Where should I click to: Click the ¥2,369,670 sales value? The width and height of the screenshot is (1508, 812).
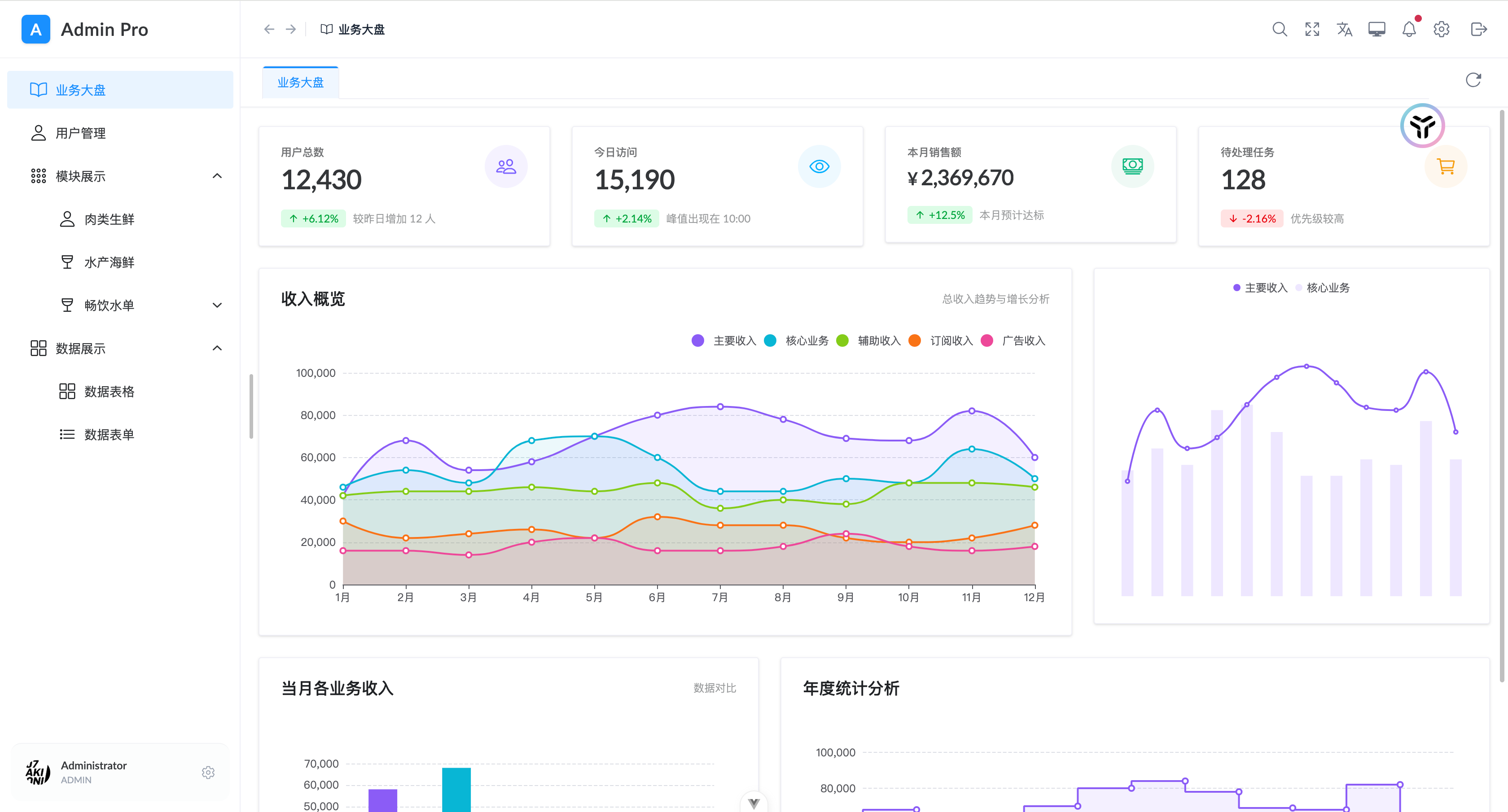tap(960, 178)
